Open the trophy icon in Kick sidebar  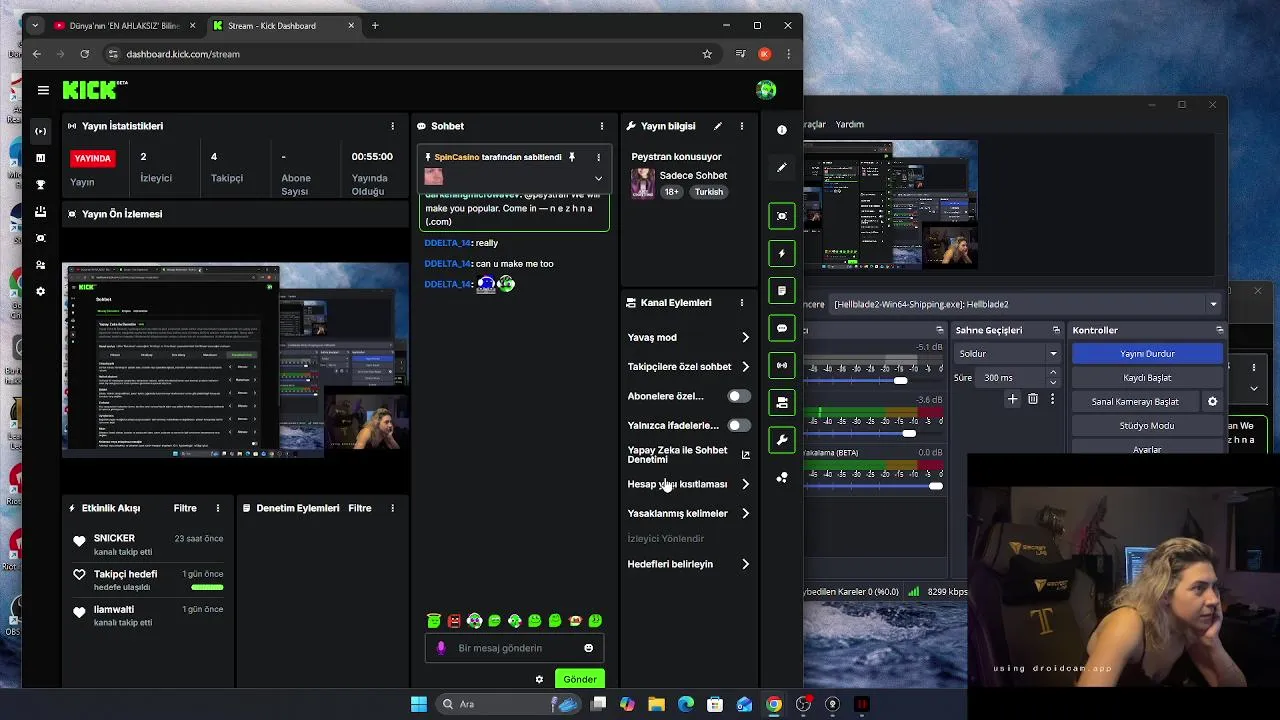coord(41,185)
